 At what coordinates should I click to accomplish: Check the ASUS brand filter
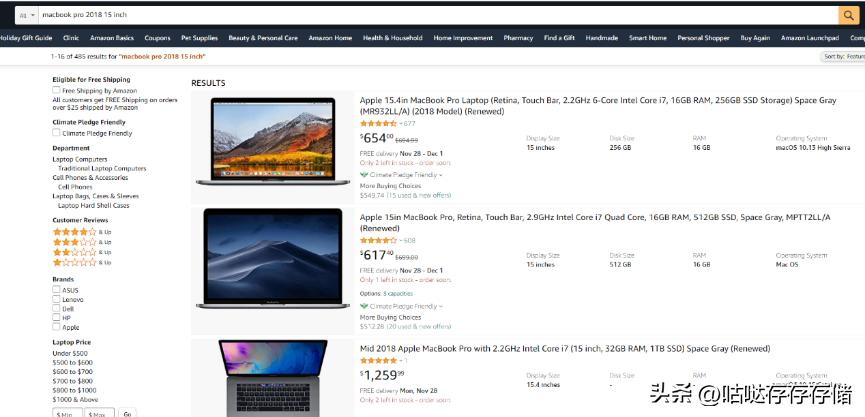[56, 289]
